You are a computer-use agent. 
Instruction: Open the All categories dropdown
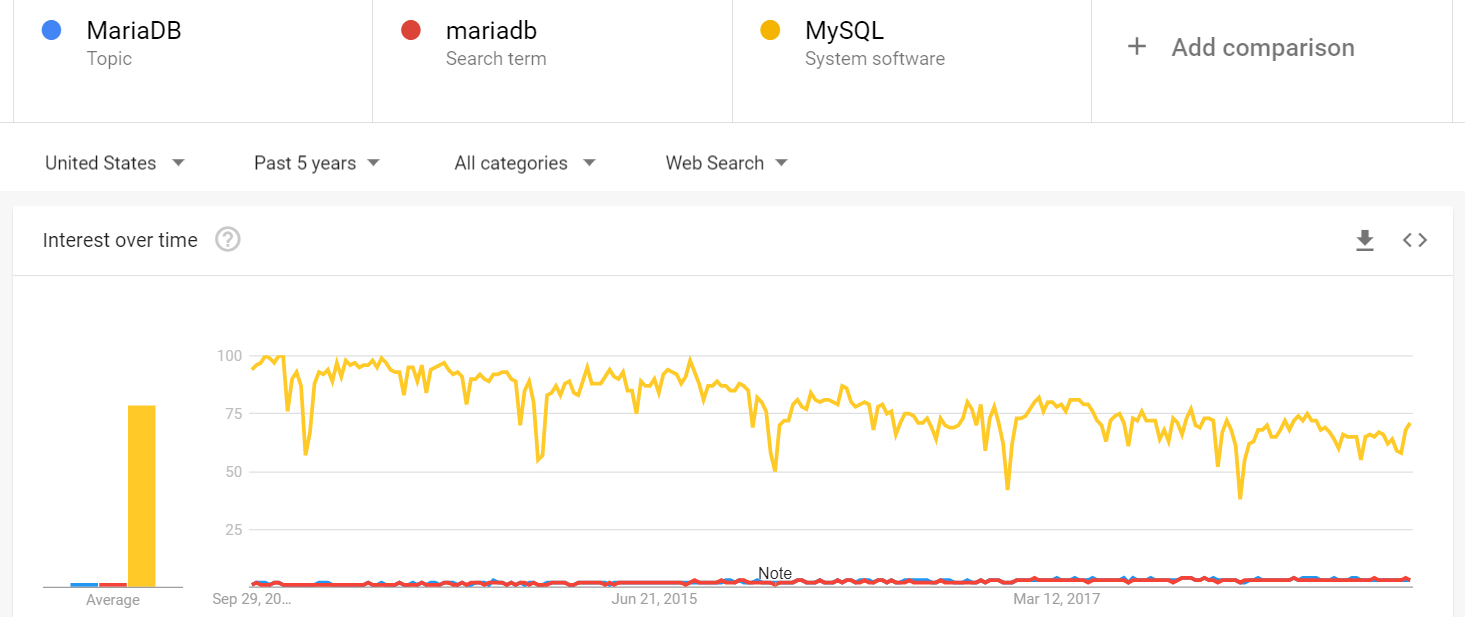point(524,162)
